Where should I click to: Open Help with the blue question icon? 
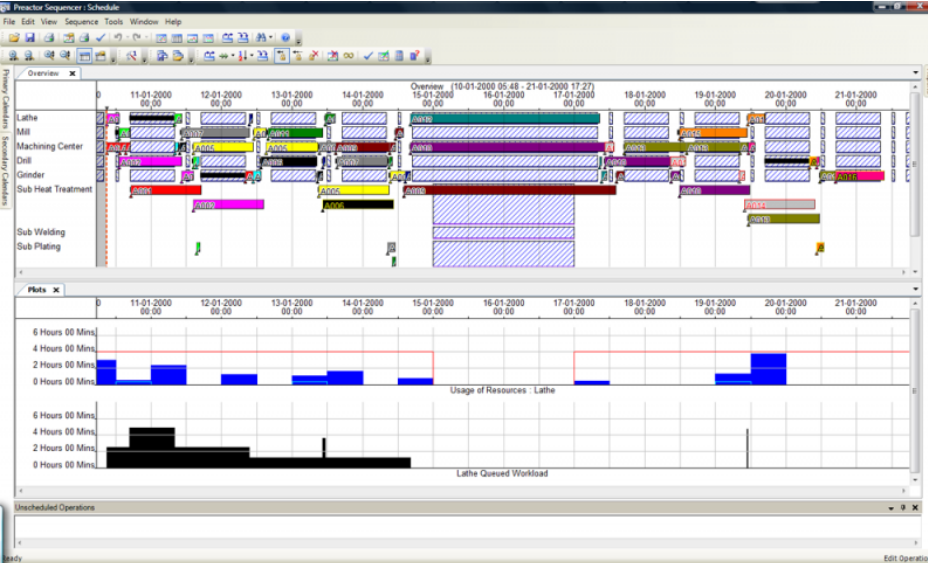point(285,37)
